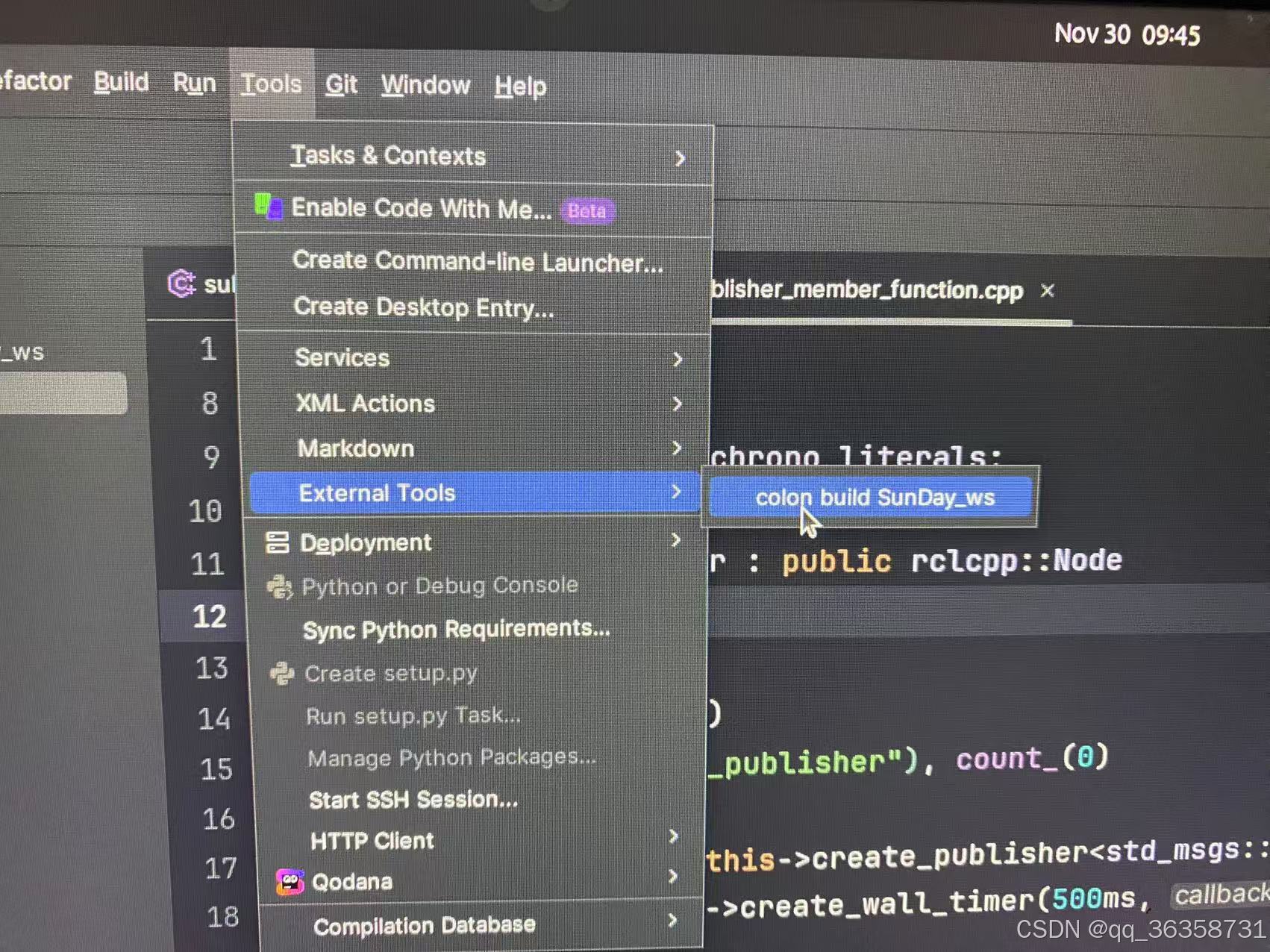Open the Git menu
Screen dimensions: 1270x952
[341, 85]
